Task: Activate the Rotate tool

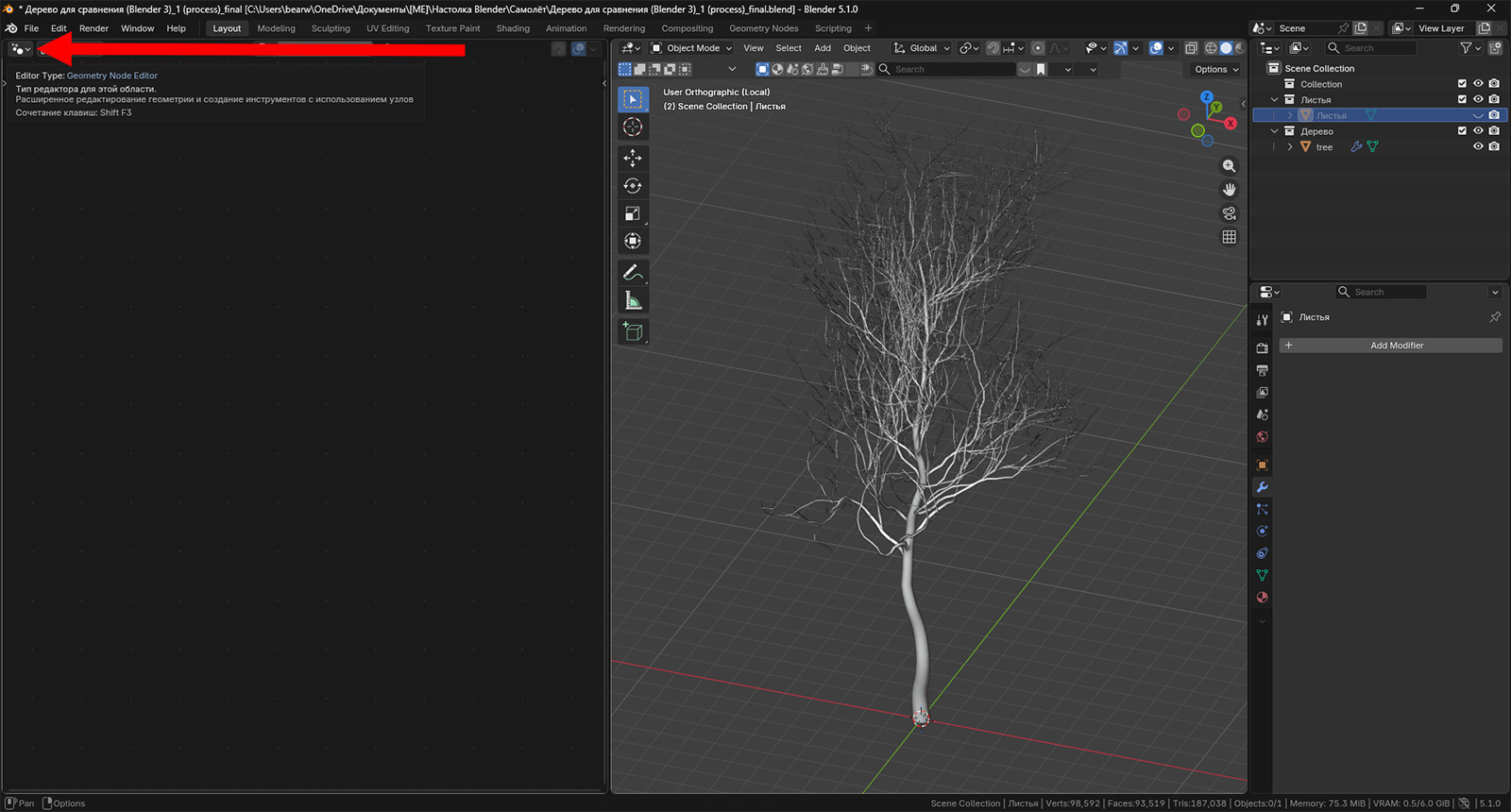Action: pyautogui.click(x=633, y=186)
